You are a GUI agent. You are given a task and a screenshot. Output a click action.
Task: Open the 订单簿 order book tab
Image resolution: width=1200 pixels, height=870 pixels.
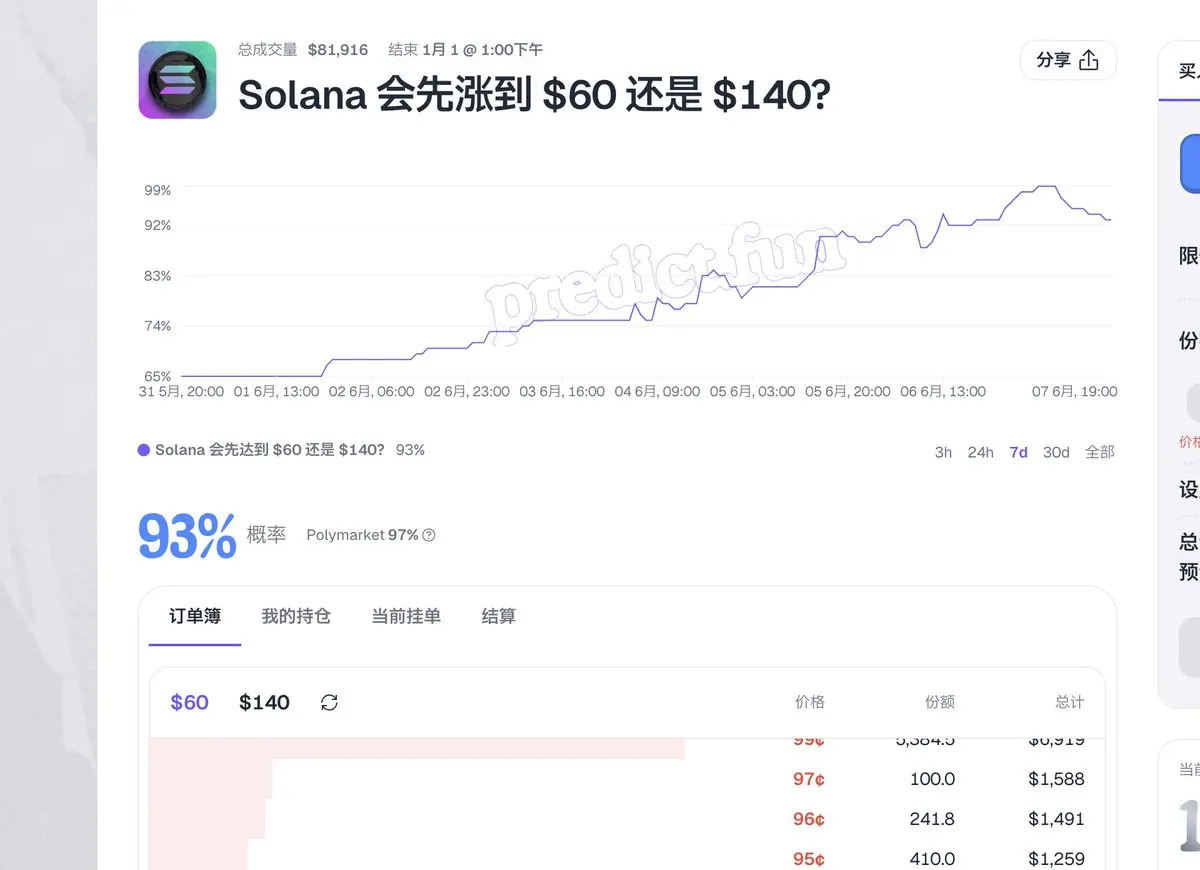[x=195, y=616]
